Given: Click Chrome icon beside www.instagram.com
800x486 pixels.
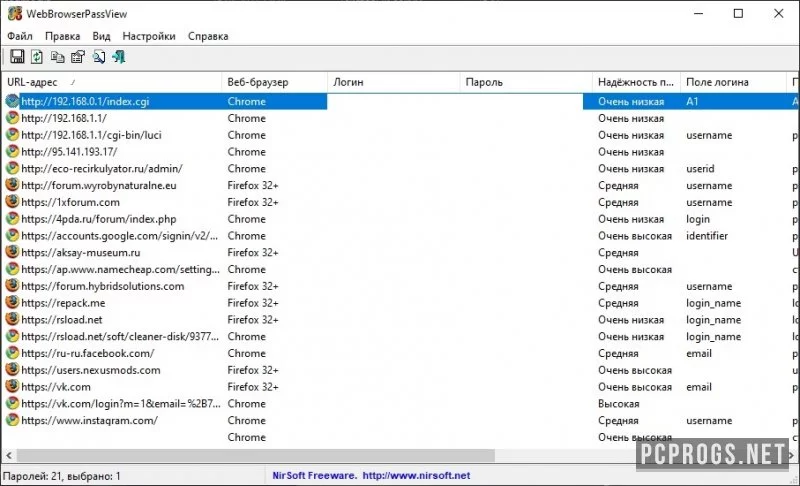Looking at the screenshot, I should coord(12,420).
